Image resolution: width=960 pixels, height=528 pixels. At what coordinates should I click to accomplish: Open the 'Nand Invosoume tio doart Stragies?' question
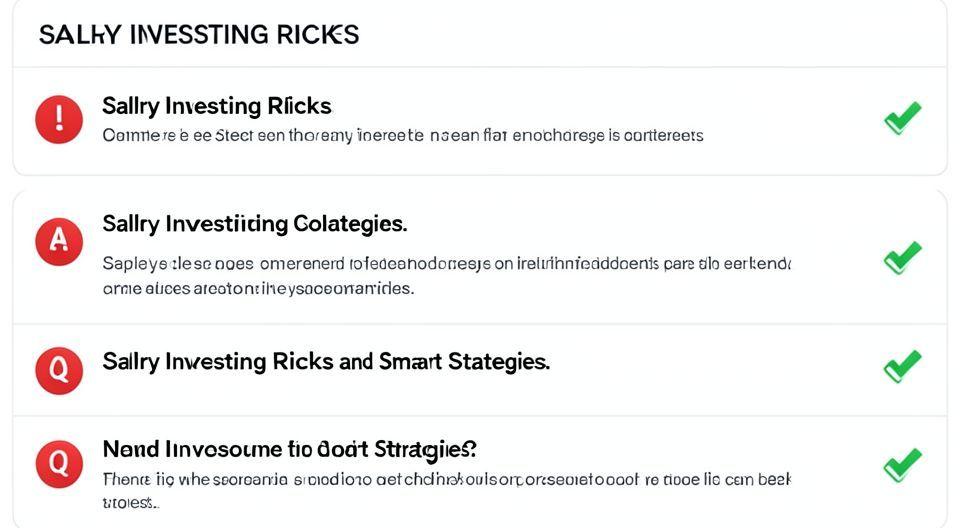(x=289, y=449)
